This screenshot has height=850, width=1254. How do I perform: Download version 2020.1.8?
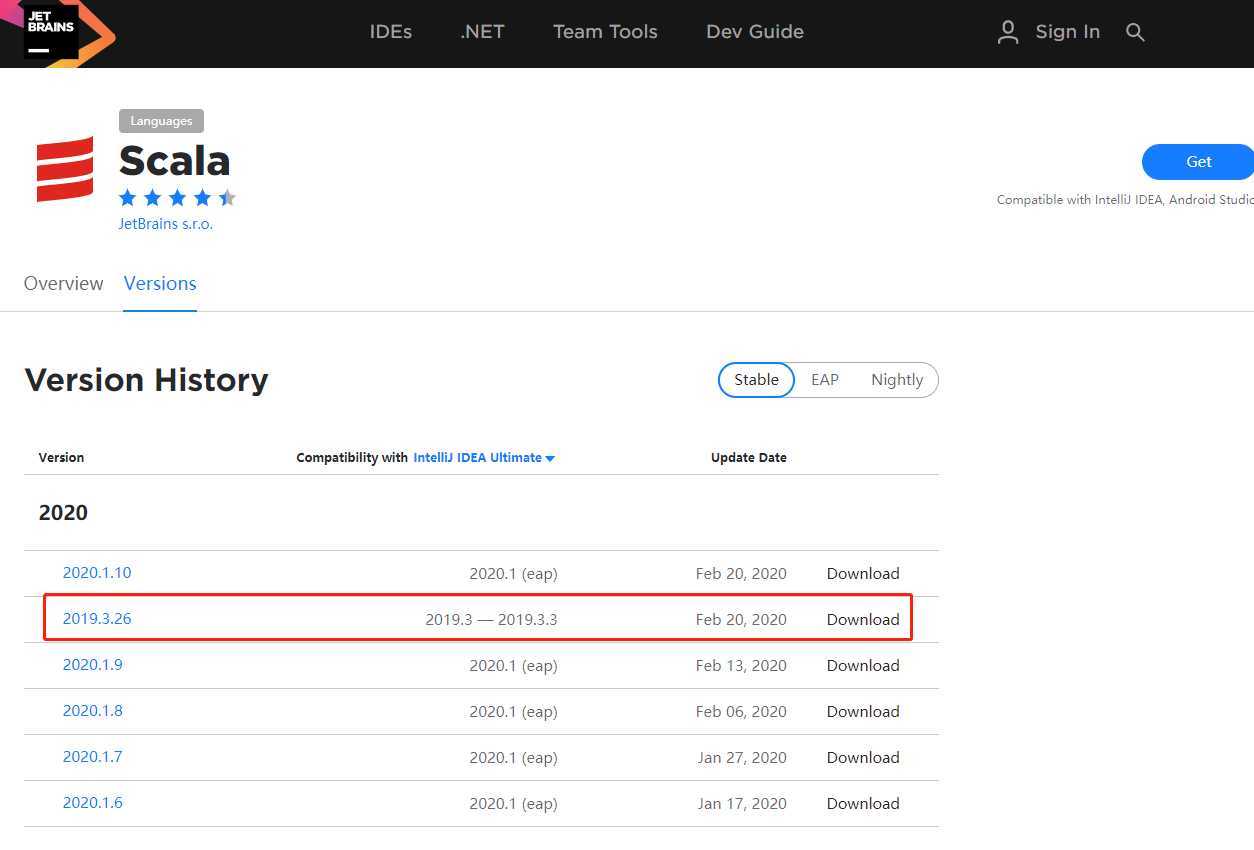pyautogui.click(x=863, y=712)
